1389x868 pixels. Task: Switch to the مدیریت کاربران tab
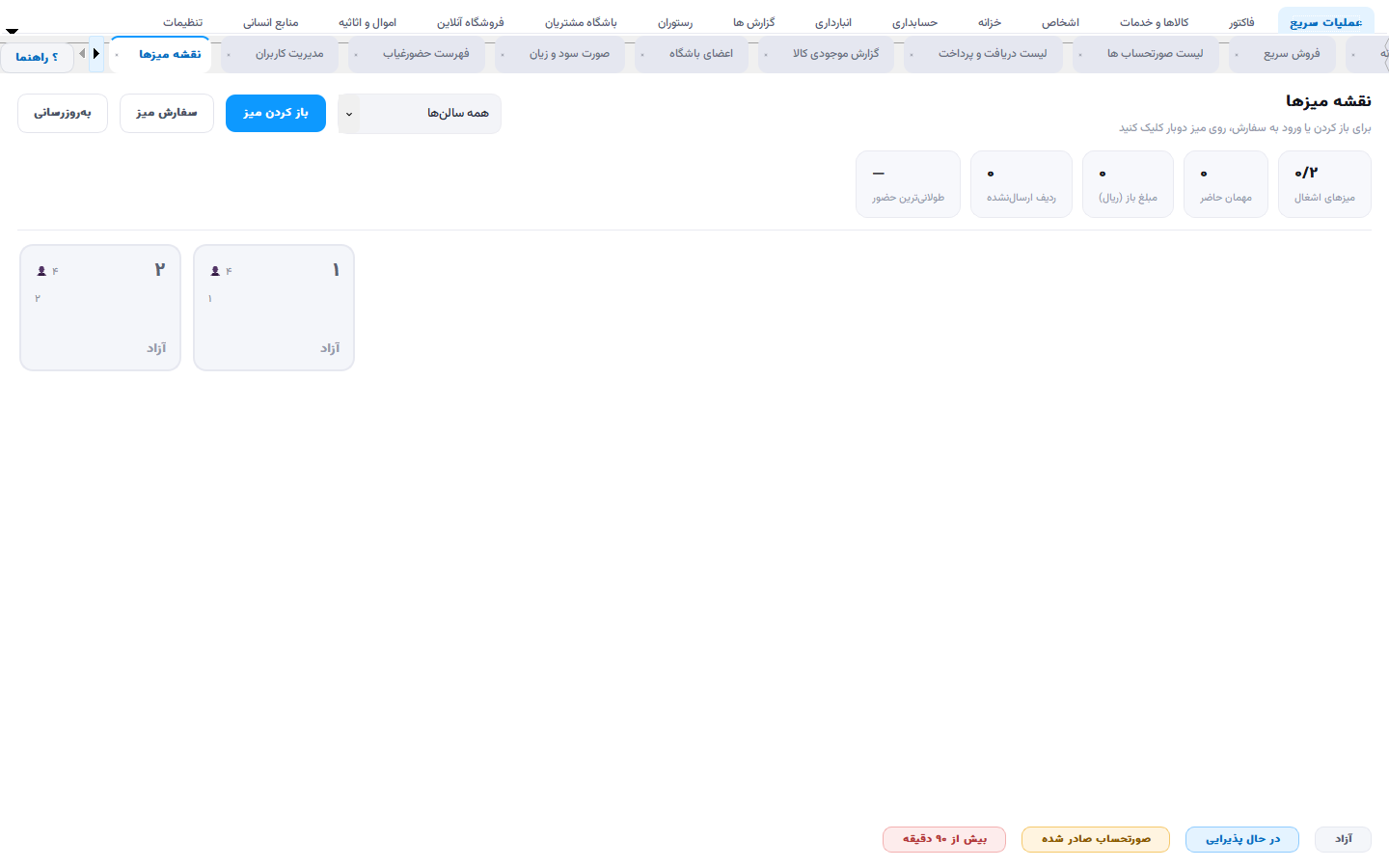coord(281,54)
